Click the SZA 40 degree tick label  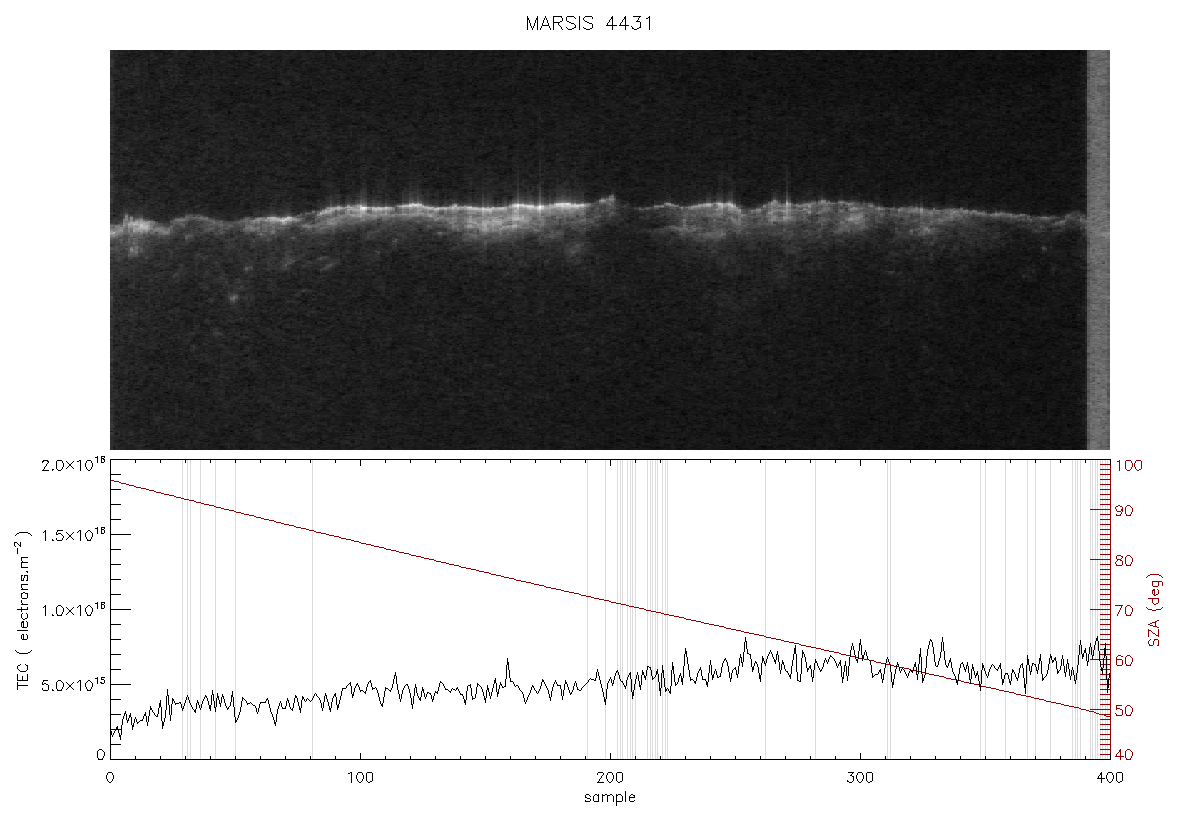(1124, 755)
